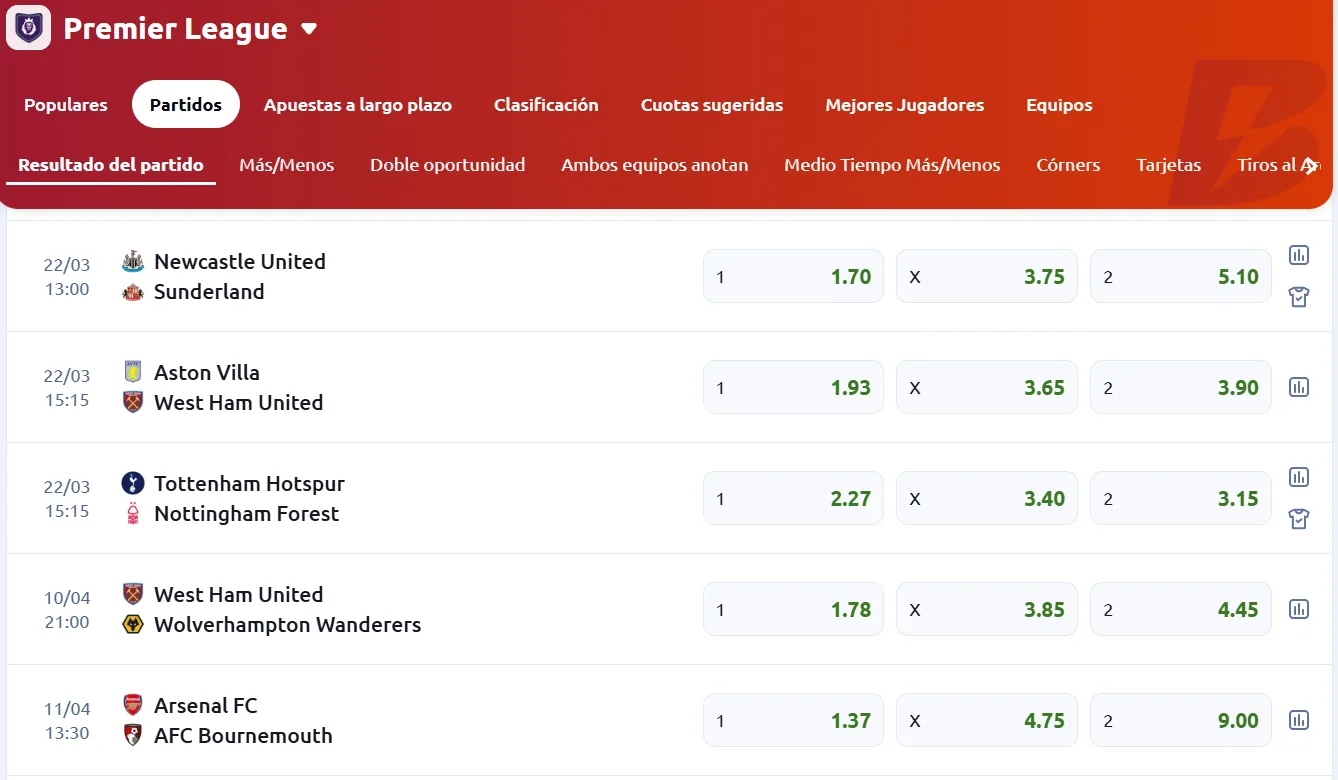Viewport: 1338px width, 780px height.
Task: Open statistics icon for Aston Villa match
Action: pos(1298,387)
